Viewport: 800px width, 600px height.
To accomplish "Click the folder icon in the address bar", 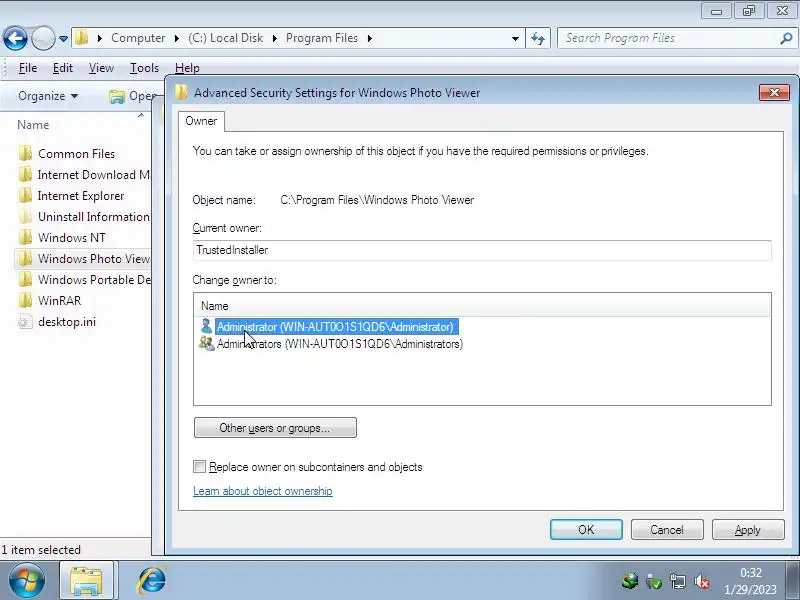I will point(82,38).
